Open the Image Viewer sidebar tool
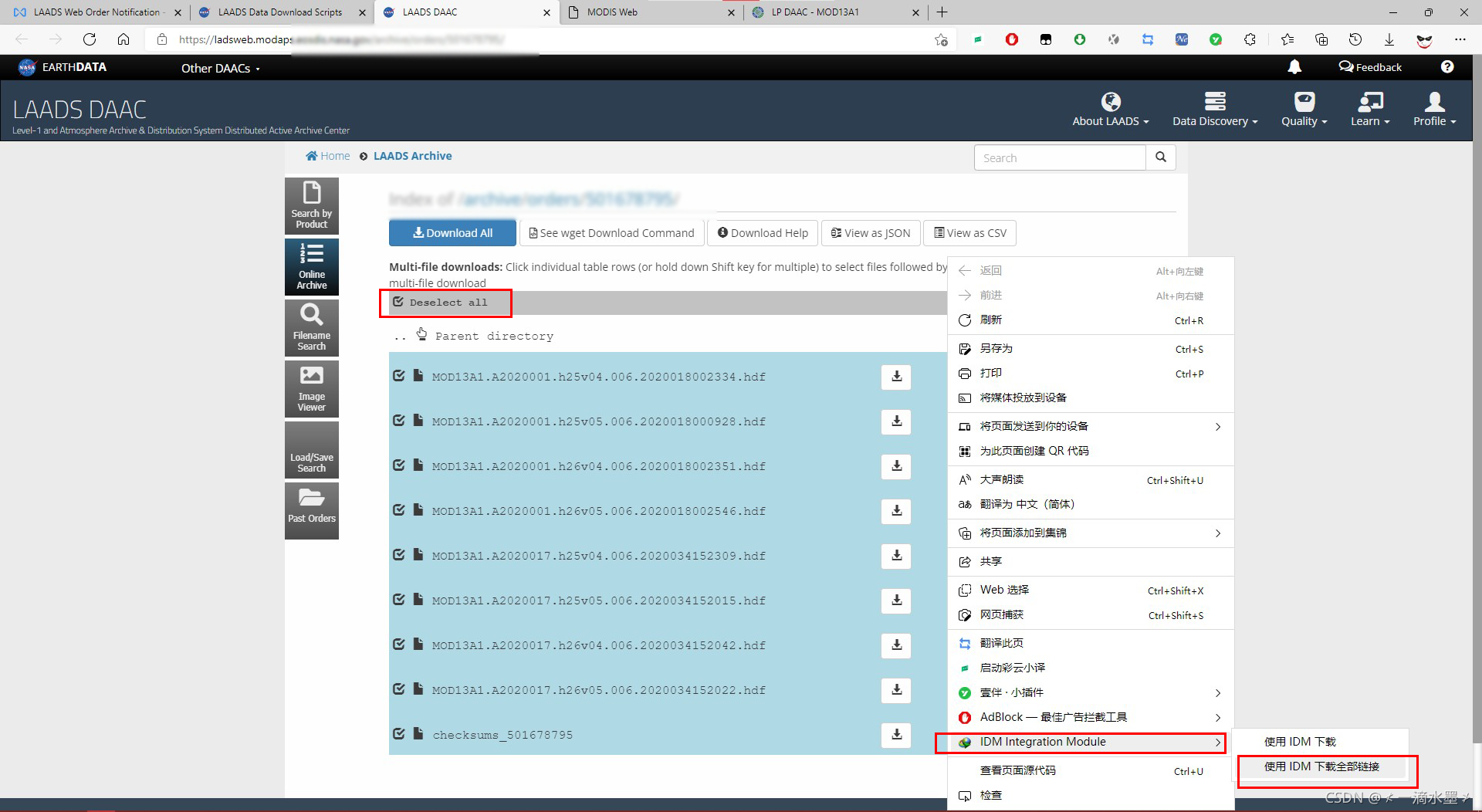Screen dimensions: 1482x812 pos(312,389)
